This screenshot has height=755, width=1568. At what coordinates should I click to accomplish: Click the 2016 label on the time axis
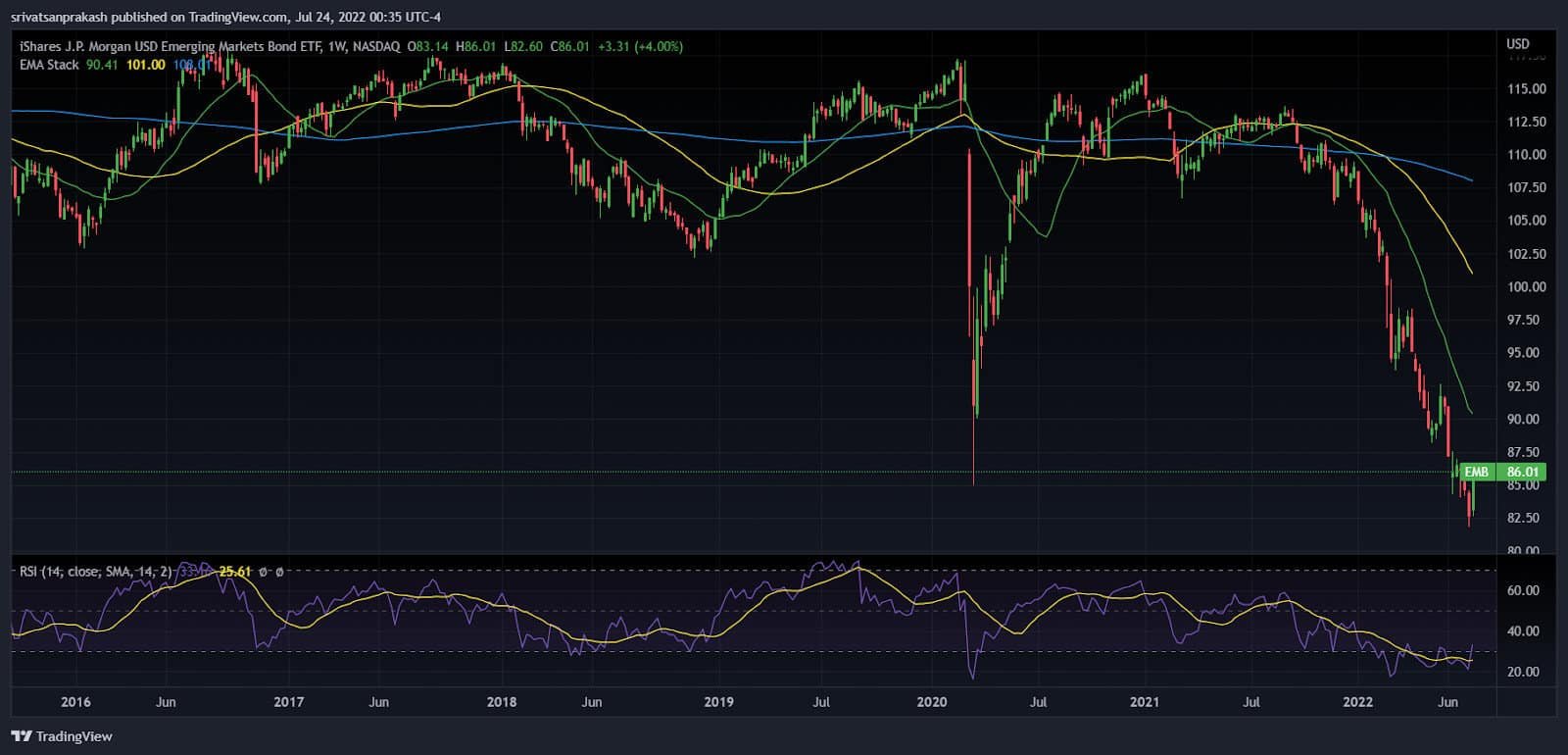pos(75,702)
